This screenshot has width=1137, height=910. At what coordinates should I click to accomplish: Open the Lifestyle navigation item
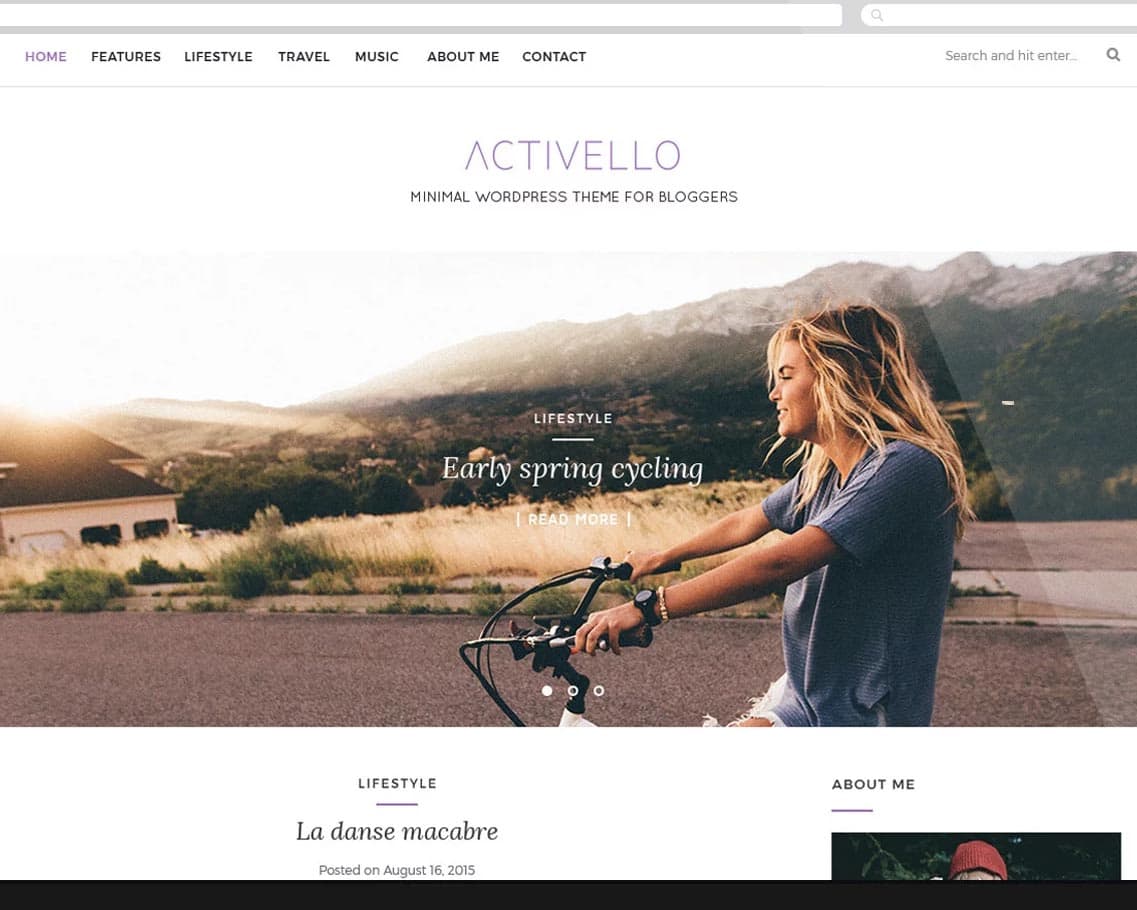218,57
